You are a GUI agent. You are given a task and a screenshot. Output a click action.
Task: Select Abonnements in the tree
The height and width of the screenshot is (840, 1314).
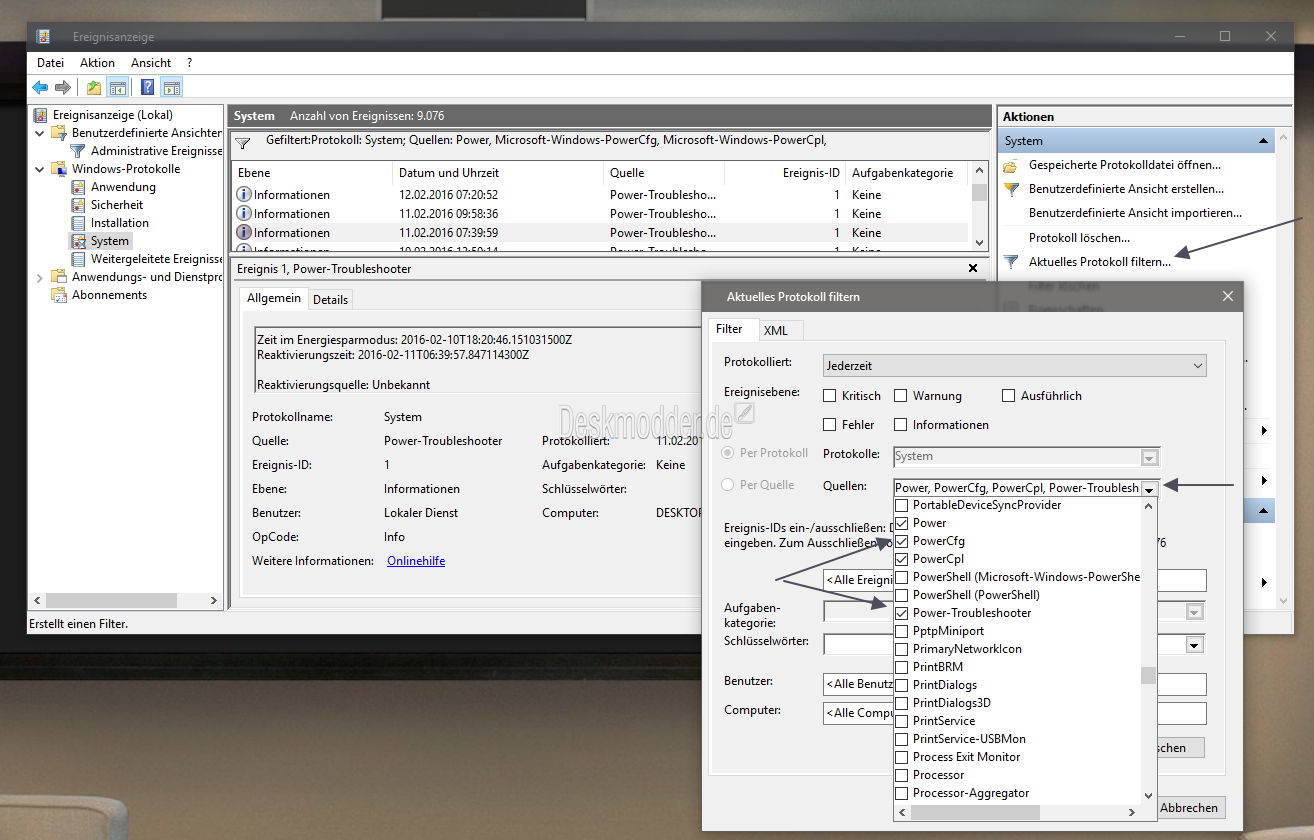coord(109,295)
